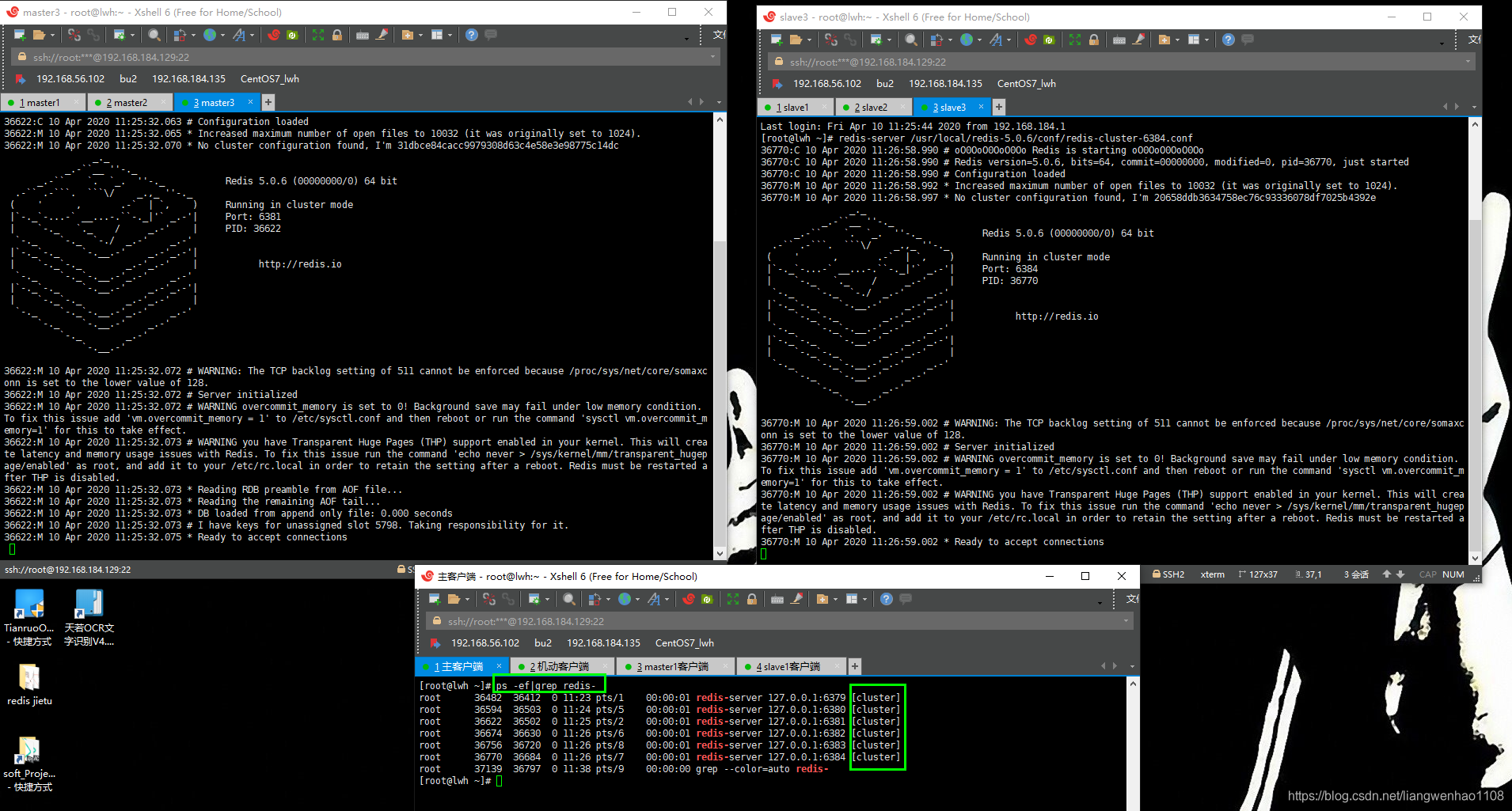Click NUM indicator in slave3 status bar

[1453, 574]
